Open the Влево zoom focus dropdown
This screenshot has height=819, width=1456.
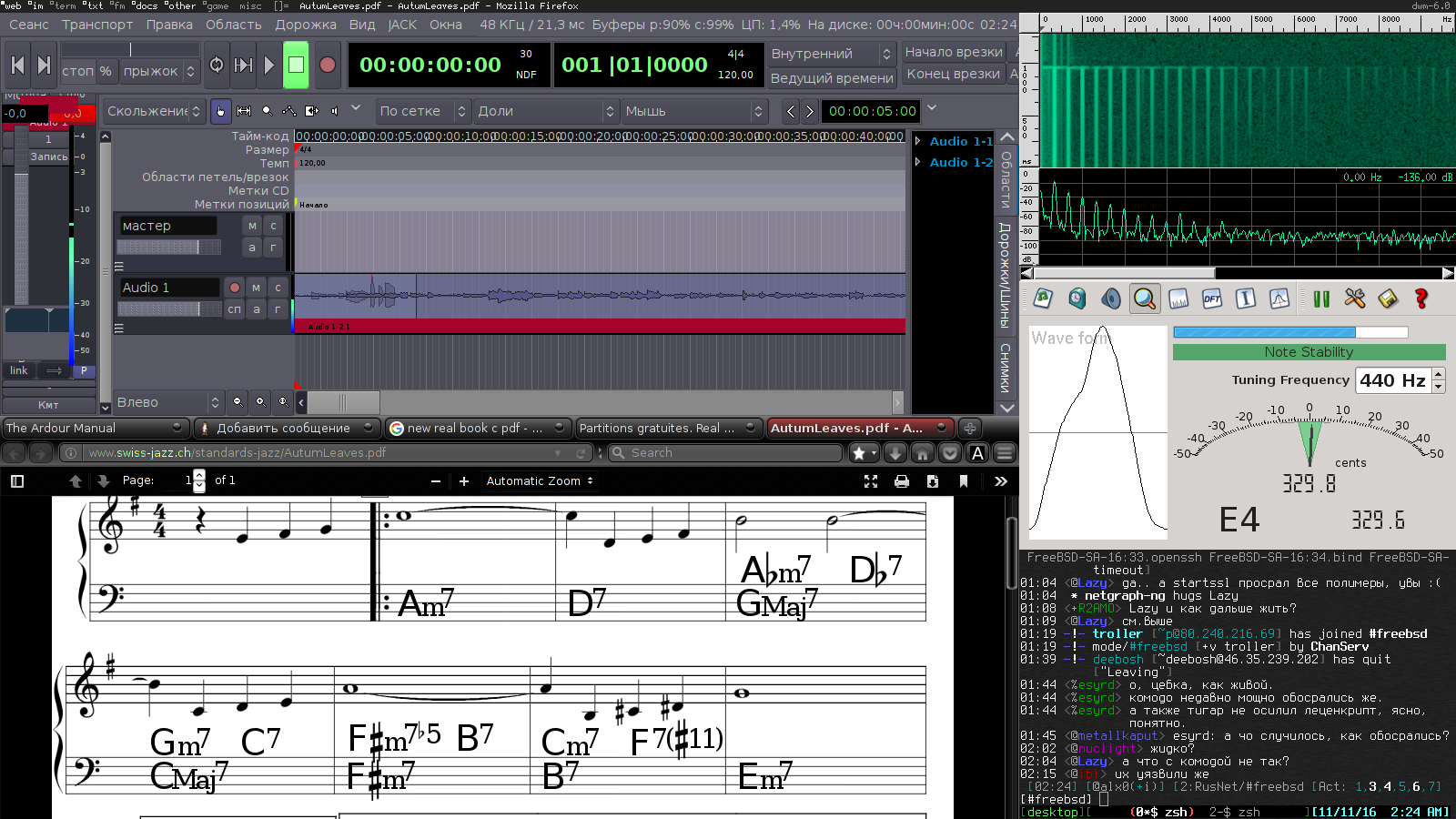coord(169,401)
